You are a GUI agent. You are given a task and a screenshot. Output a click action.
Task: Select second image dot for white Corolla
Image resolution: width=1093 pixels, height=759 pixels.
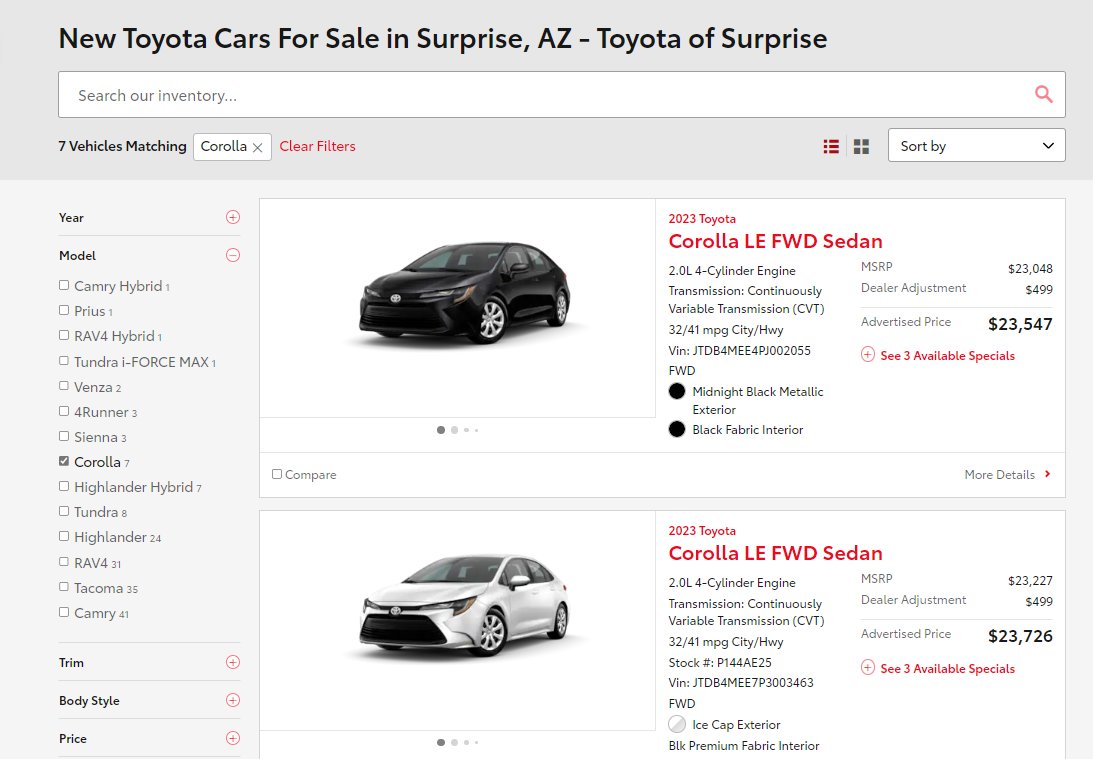pos(454,742)
